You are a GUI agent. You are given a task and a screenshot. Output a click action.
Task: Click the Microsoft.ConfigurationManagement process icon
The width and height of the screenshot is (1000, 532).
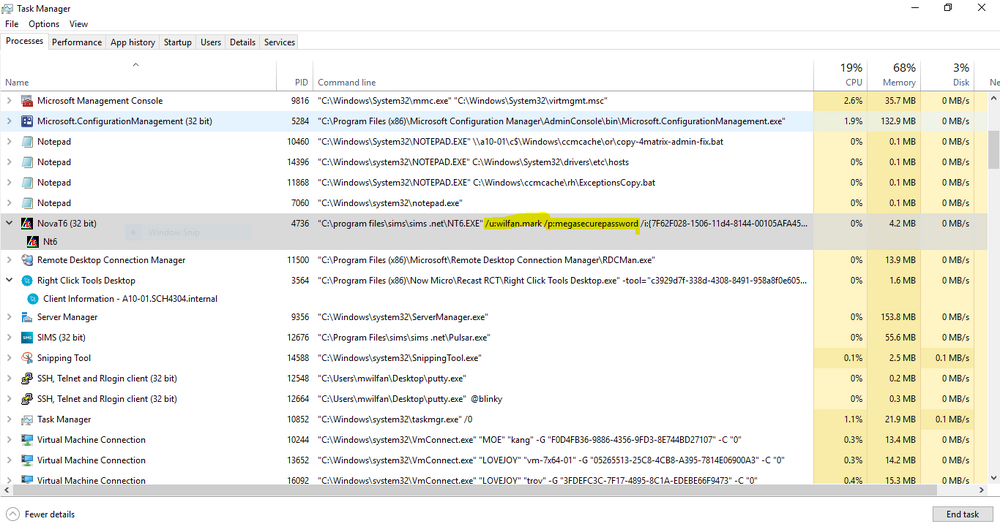tap(27, 121)
